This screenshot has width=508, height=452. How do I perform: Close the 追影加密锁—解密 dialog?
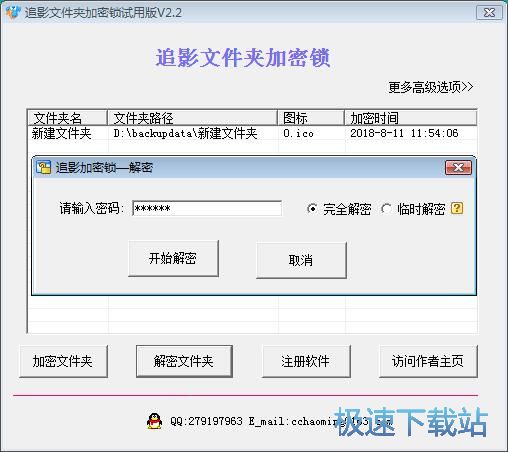click(x=458, y=167)
